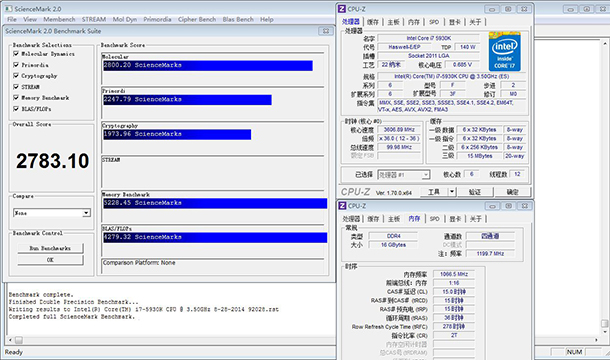Screen dimensions: 610x360
Task: Click the Memory Benchmark bar 3228.45 ScienceMarks
Action: tap(215, 203)
